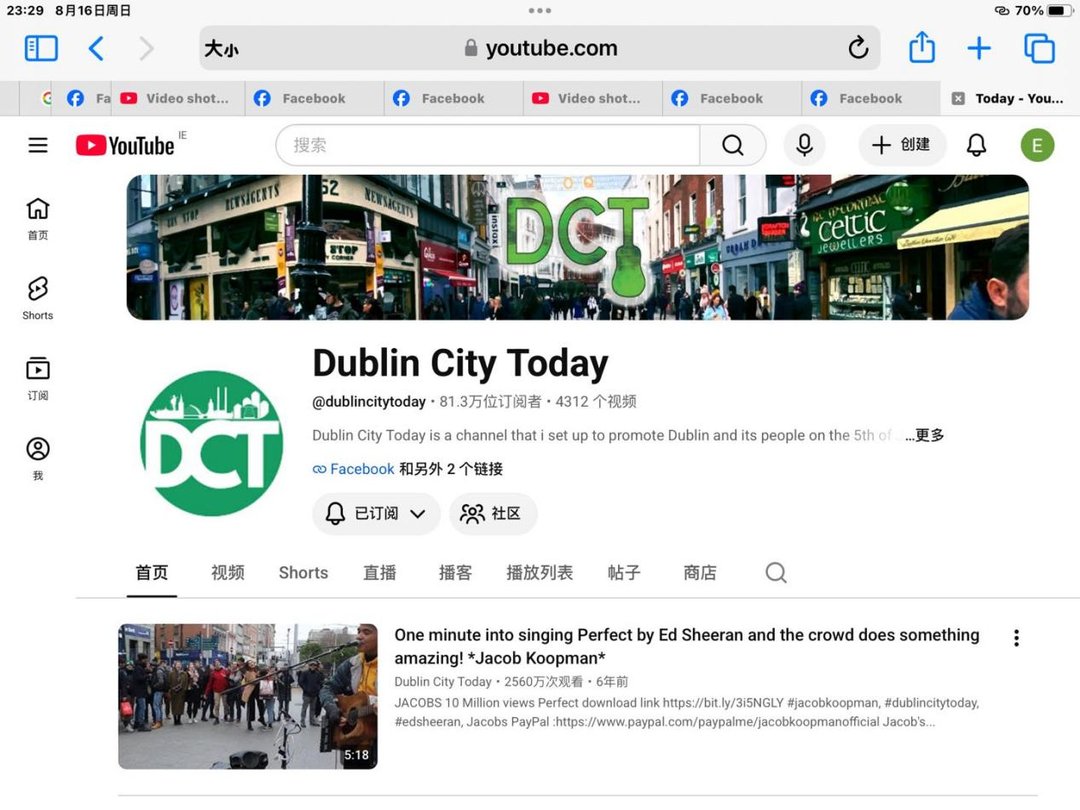Image resolution: width=1080 pixels, height=810 pixels.
Task: Open the green 'E' account avatar
Action: click(x=1037, y=145)
